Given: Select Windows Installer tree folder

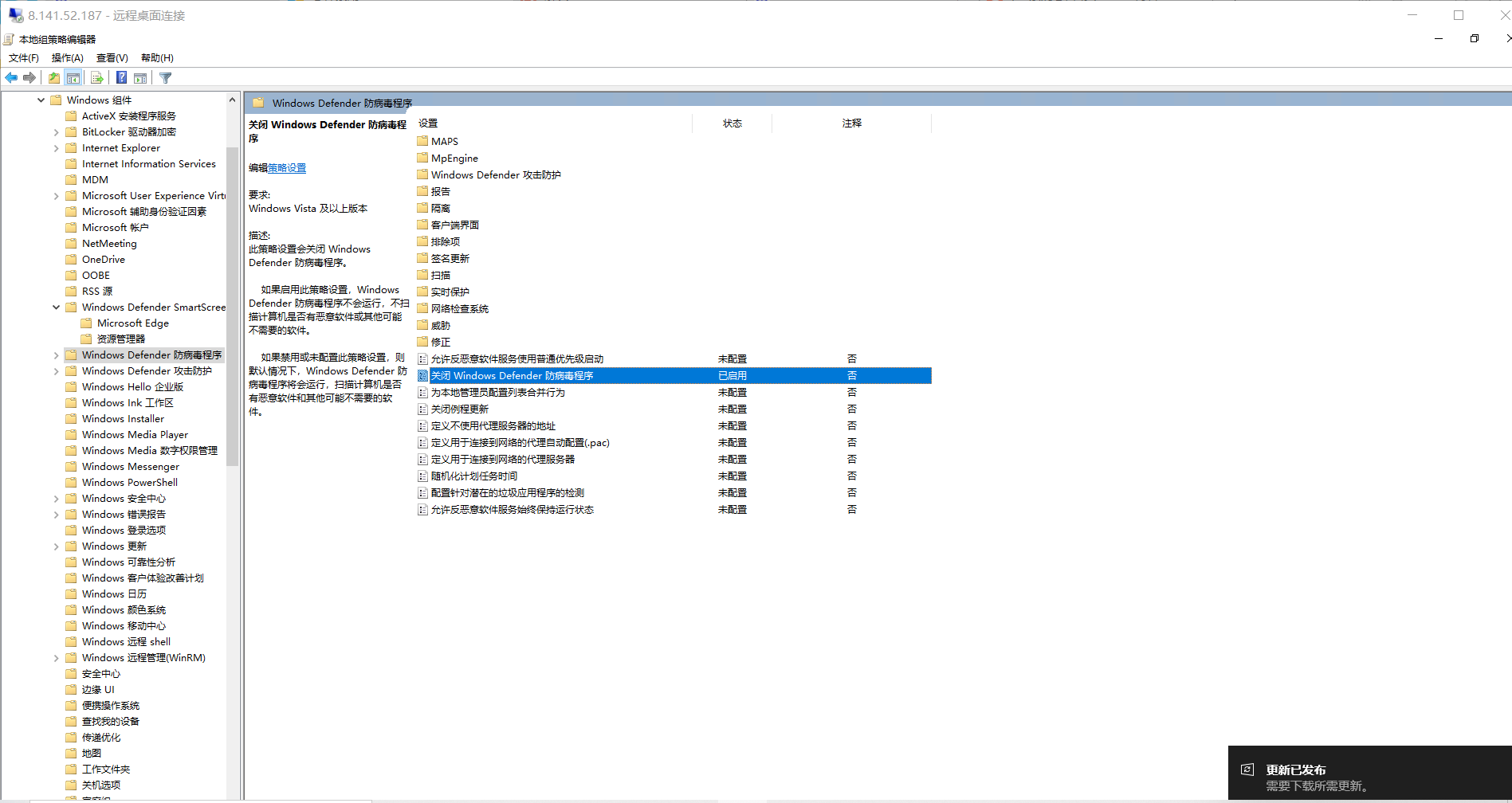Looking at the screenshot, I should tap(123, 419).
